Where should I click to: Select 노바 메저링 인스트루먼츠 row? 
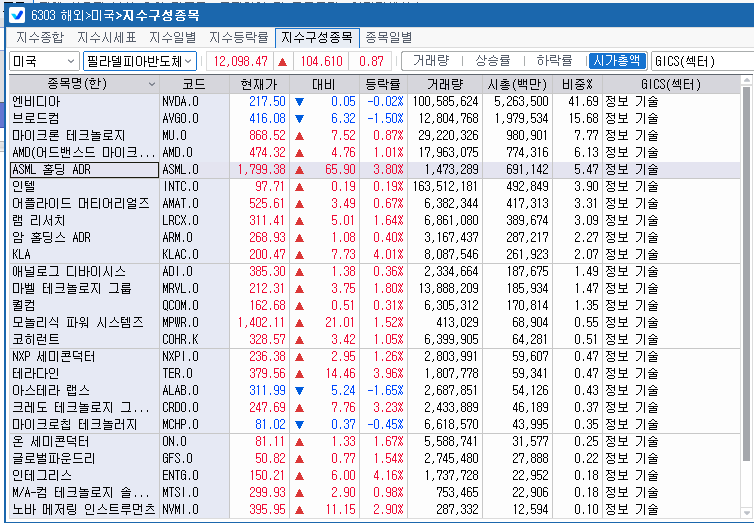click(84, 510)
